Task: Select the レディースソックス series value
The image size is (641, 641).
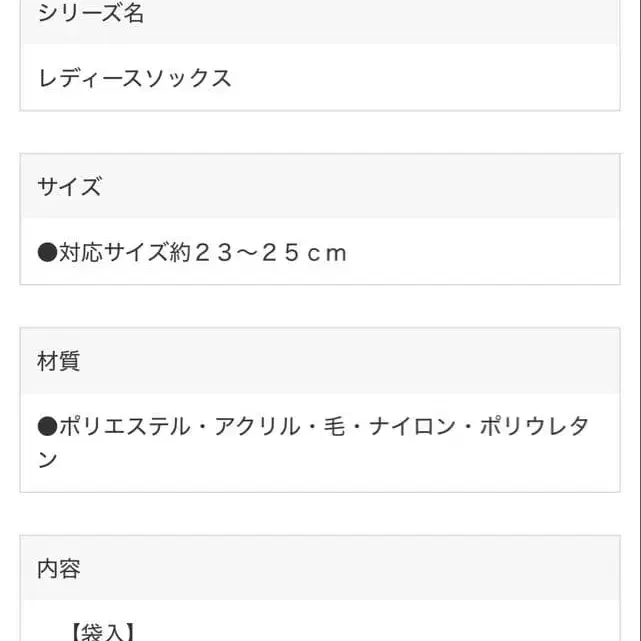Action: tap(135, 78)
